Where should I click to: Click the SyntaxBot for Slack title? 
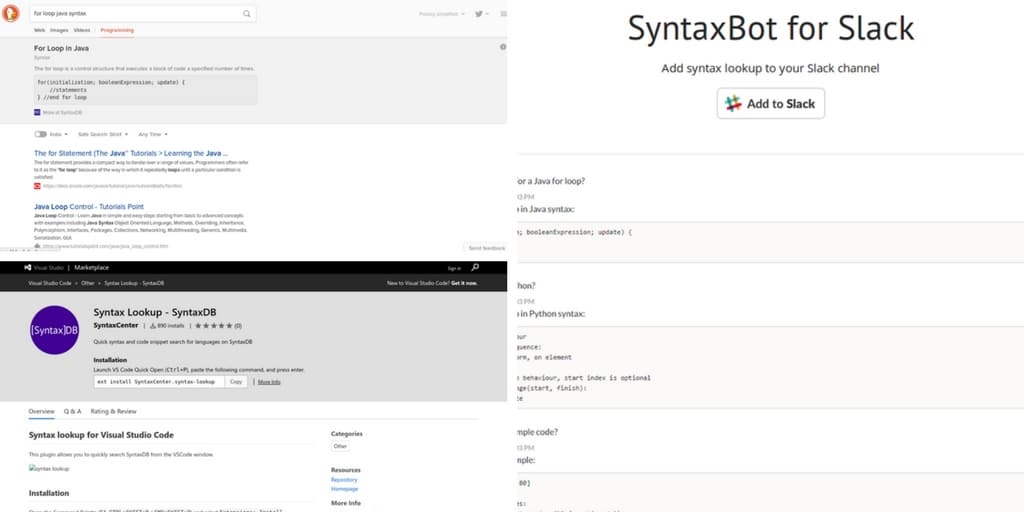(771, 28)
